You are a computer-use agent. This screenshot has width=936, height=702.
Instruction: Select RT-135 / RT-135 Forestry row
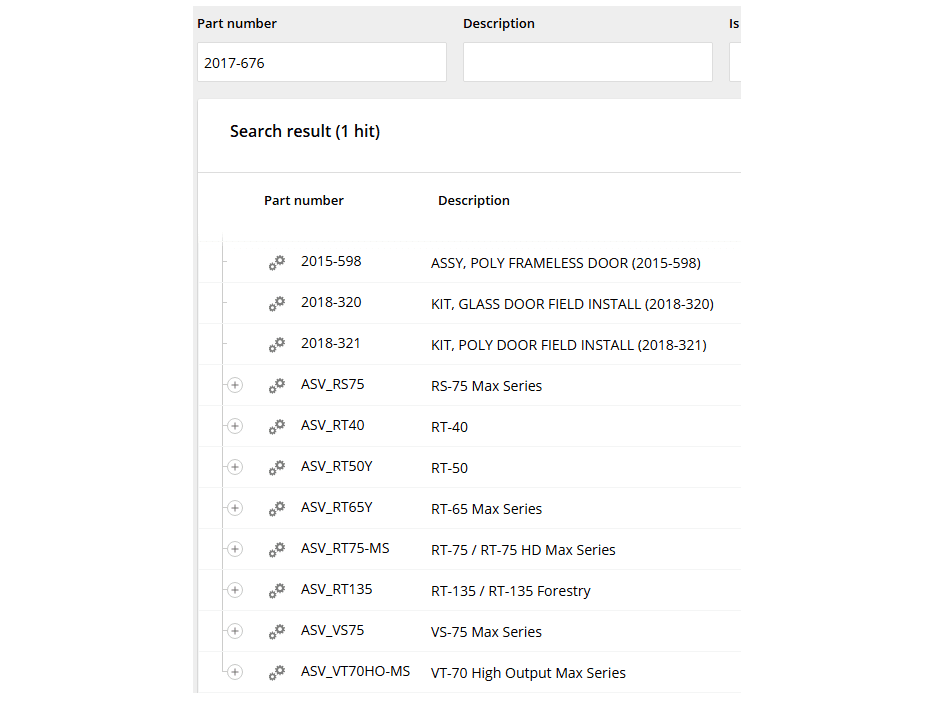coord(510,591)
